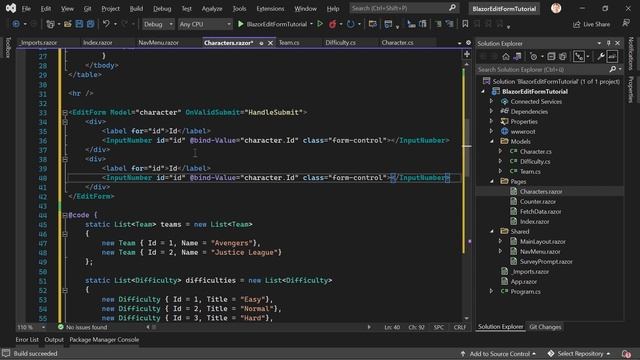Click the split editor plus icon
The image size is (640, 360).
point(467,54)
